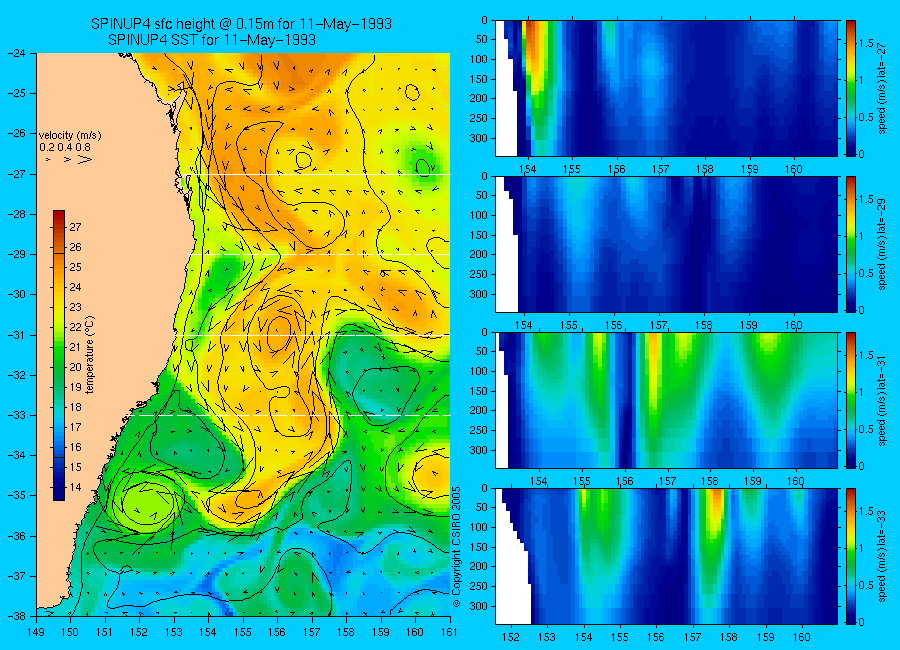Select the '18' value on the temperature color bar

(76, 408)
